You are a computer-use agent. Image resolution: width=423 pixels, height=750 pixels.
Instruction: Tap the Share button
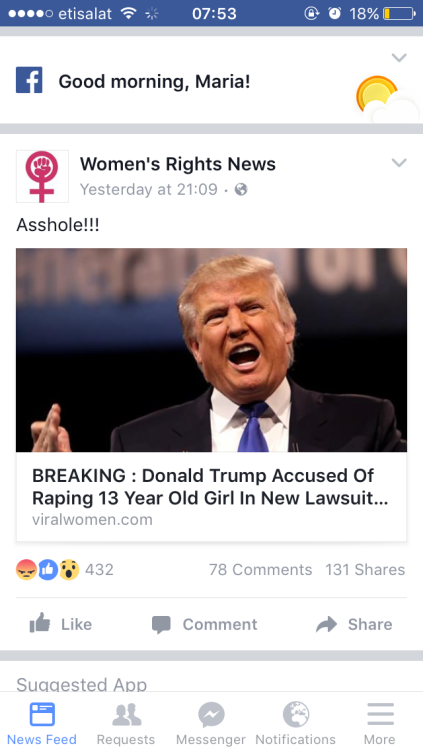coord(355,624)
